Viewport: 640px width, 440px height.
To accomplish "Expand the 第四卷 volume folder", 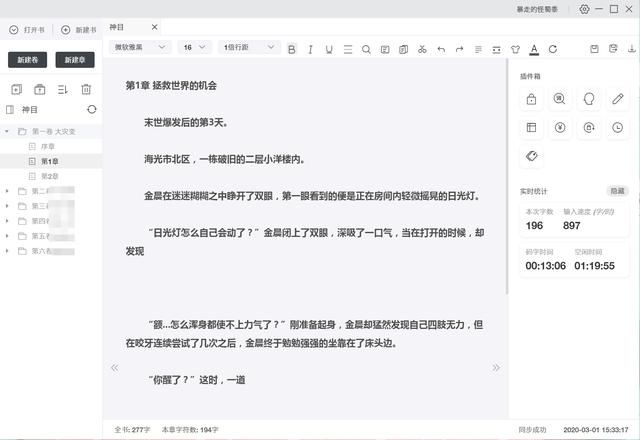I will tap(7, 221).
